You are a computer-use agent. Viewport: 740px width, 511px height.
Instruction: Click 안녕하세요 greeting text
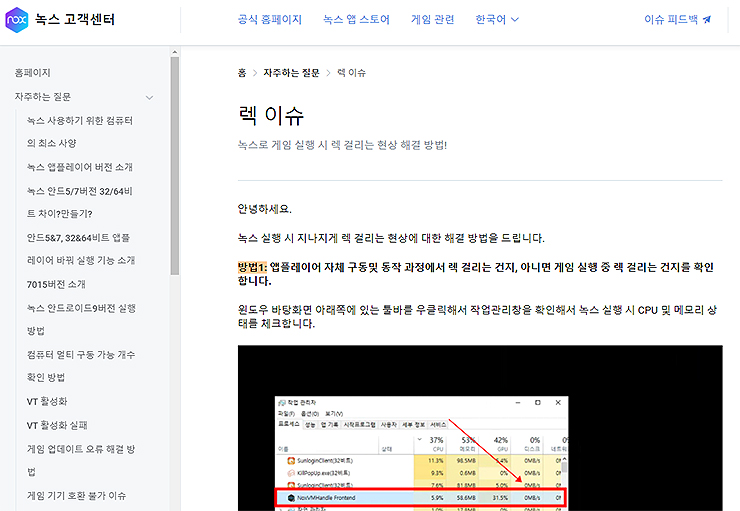265,209
